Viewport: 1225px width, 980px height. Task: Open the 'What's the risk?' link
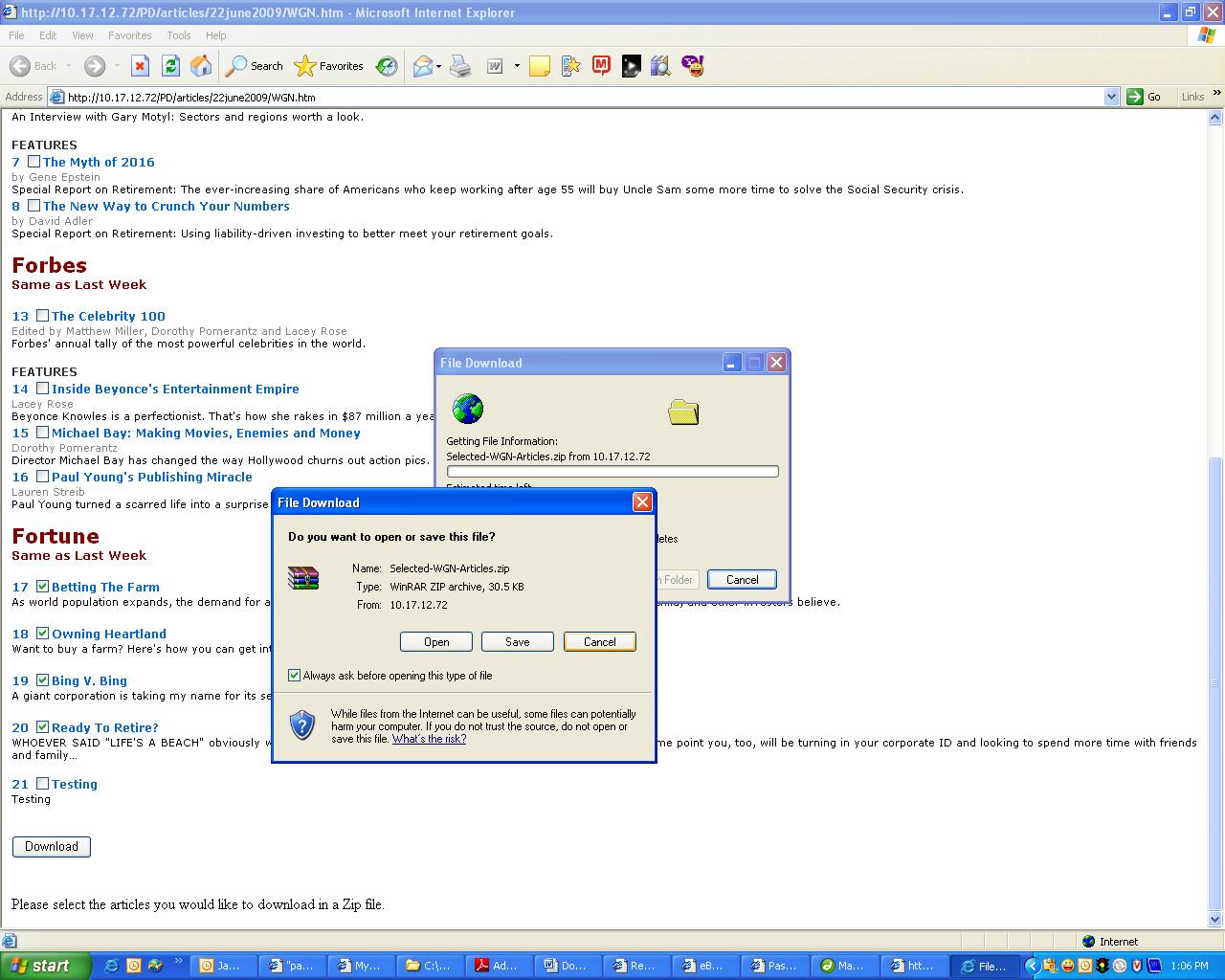point(429,739)
